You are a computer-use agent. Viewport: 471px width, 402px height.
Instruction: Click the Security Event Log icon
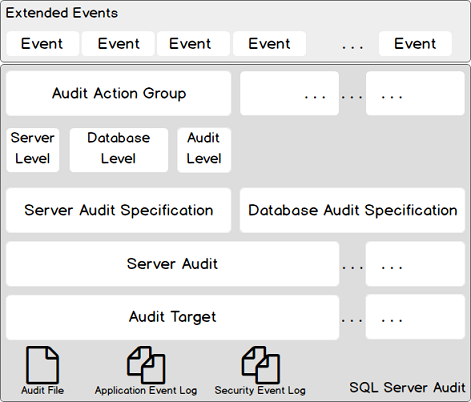pos(260,365)
